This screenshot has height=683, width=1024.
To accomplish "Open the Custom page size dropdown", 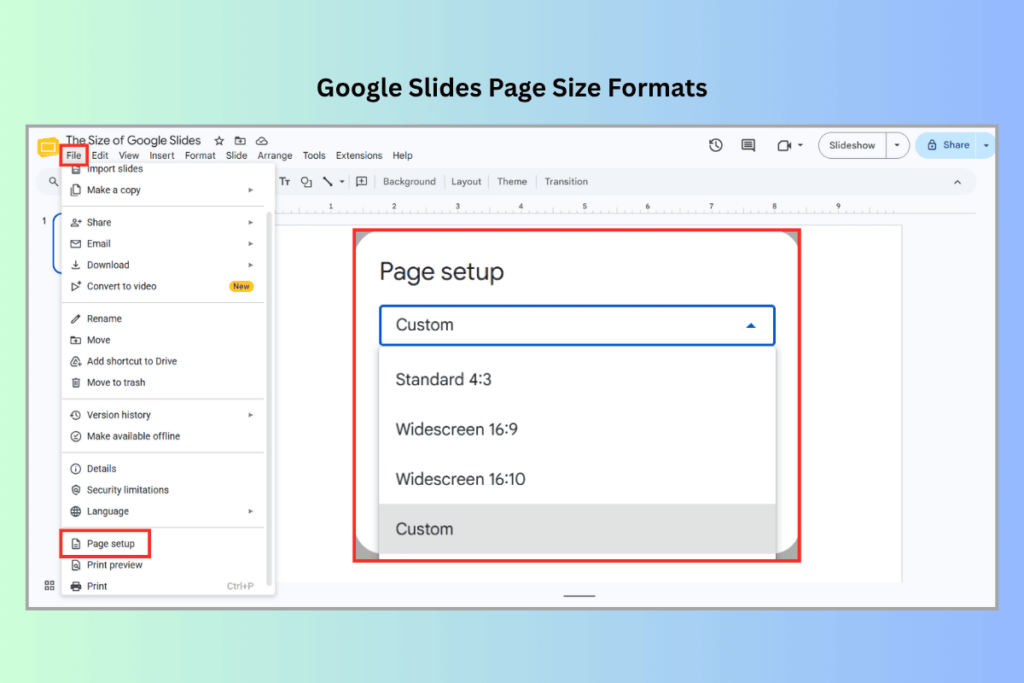I will coord(577,325).
